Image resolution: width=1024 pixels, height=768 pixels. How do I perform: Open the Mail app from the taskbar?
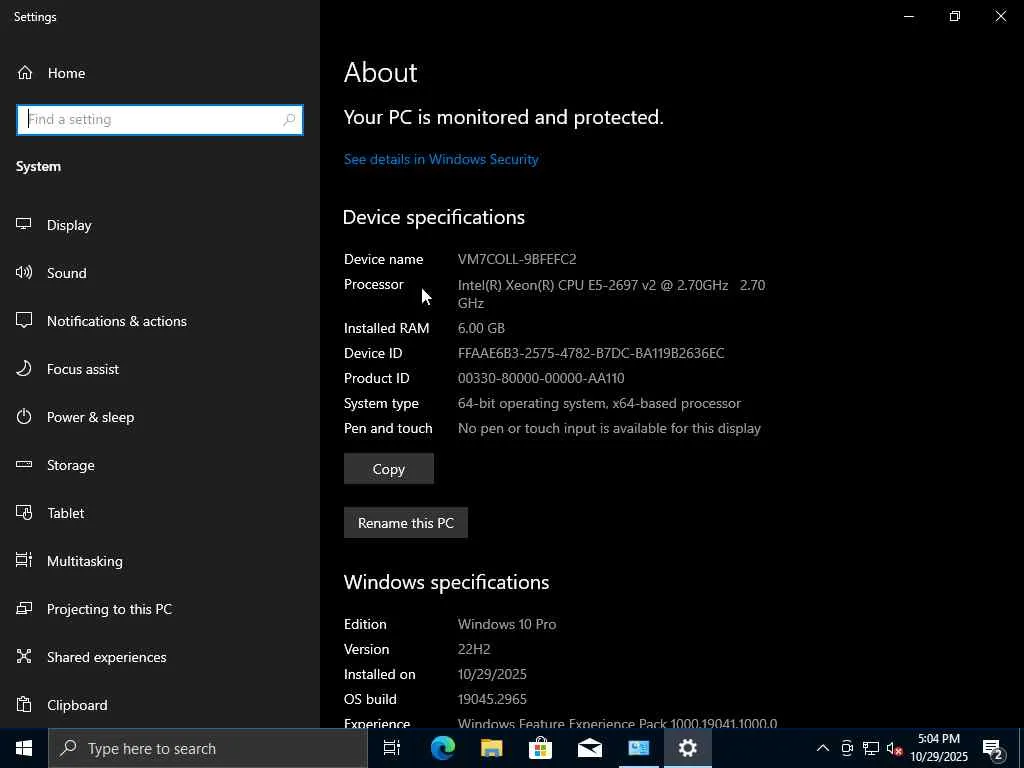(x=589, y=748)
